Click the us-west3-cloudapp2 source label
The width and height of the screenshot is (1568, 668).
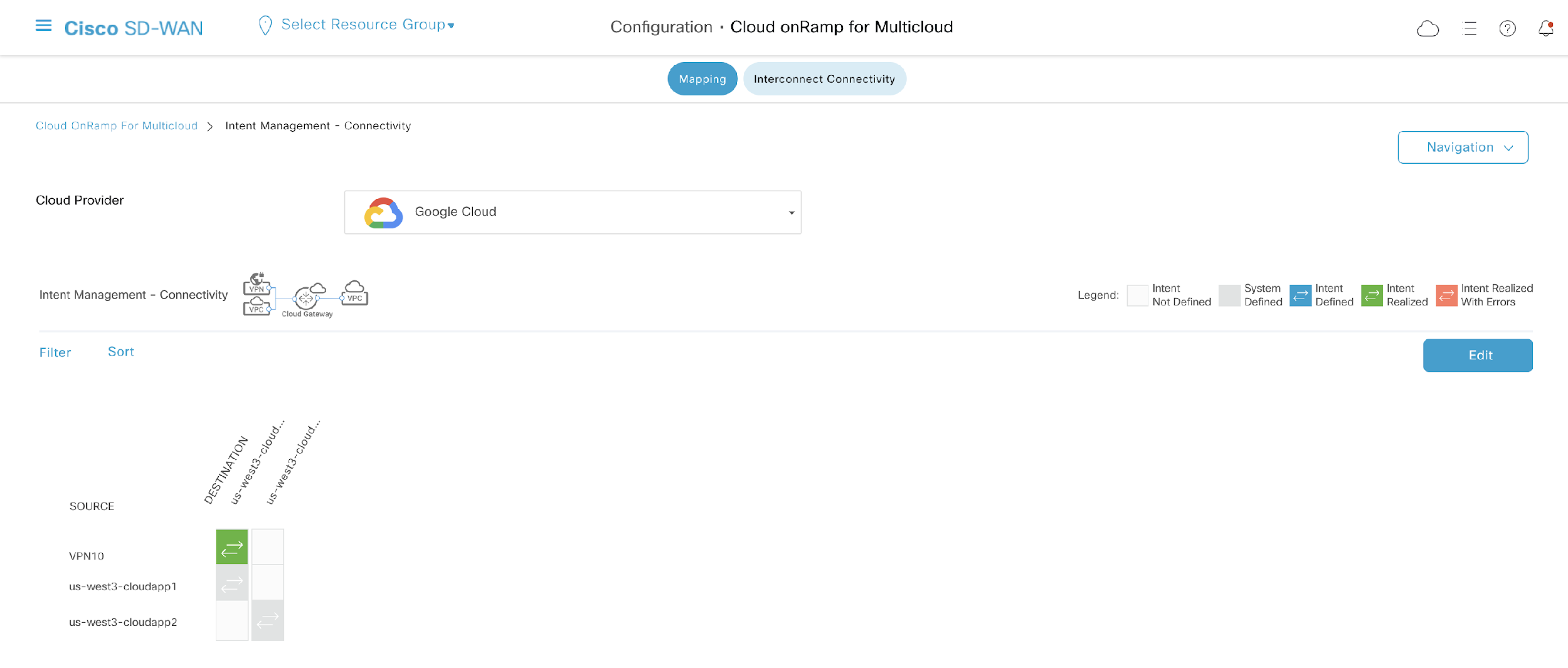pyautogui.click(x=123, y=622)
